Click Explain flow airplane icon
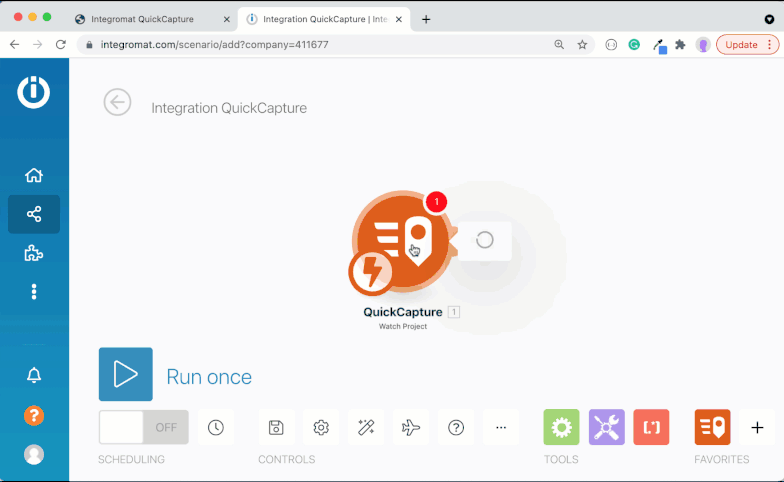This screenshot has width=784, height=482. click(411, 428)
